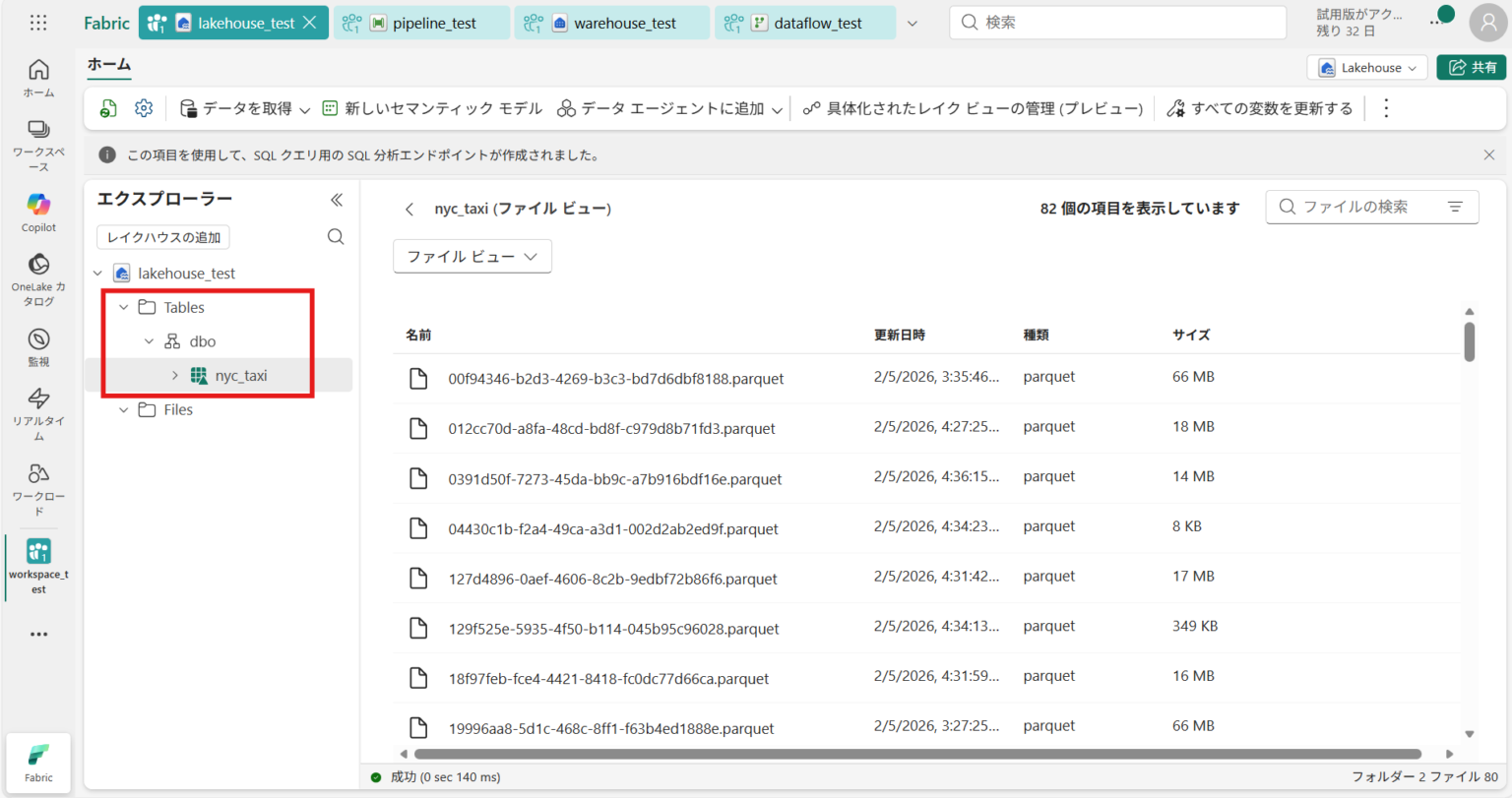Open Workspaces in the left sidebar

[38, 146]
